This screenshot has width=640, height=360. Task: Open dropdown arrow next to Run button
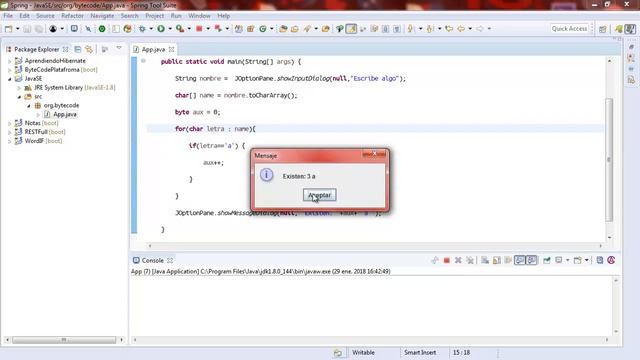click(x=170, y=29)
